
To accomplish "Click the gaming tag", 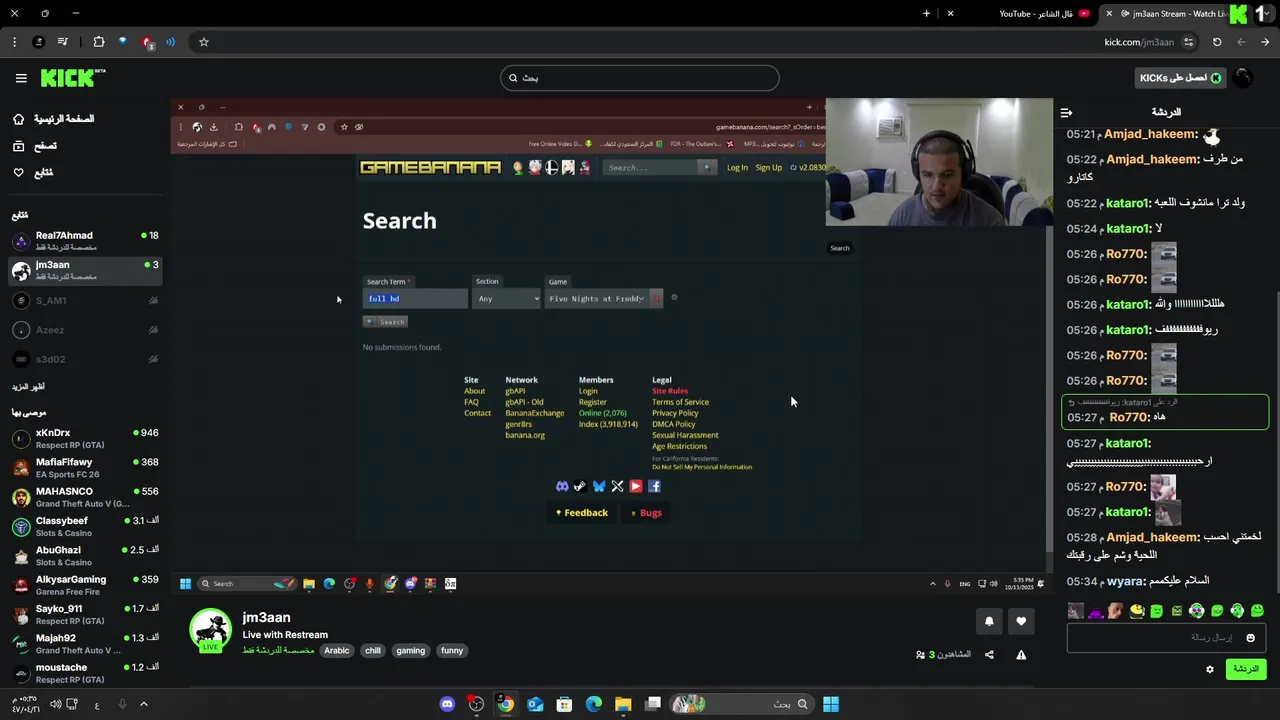I will 410,651.
